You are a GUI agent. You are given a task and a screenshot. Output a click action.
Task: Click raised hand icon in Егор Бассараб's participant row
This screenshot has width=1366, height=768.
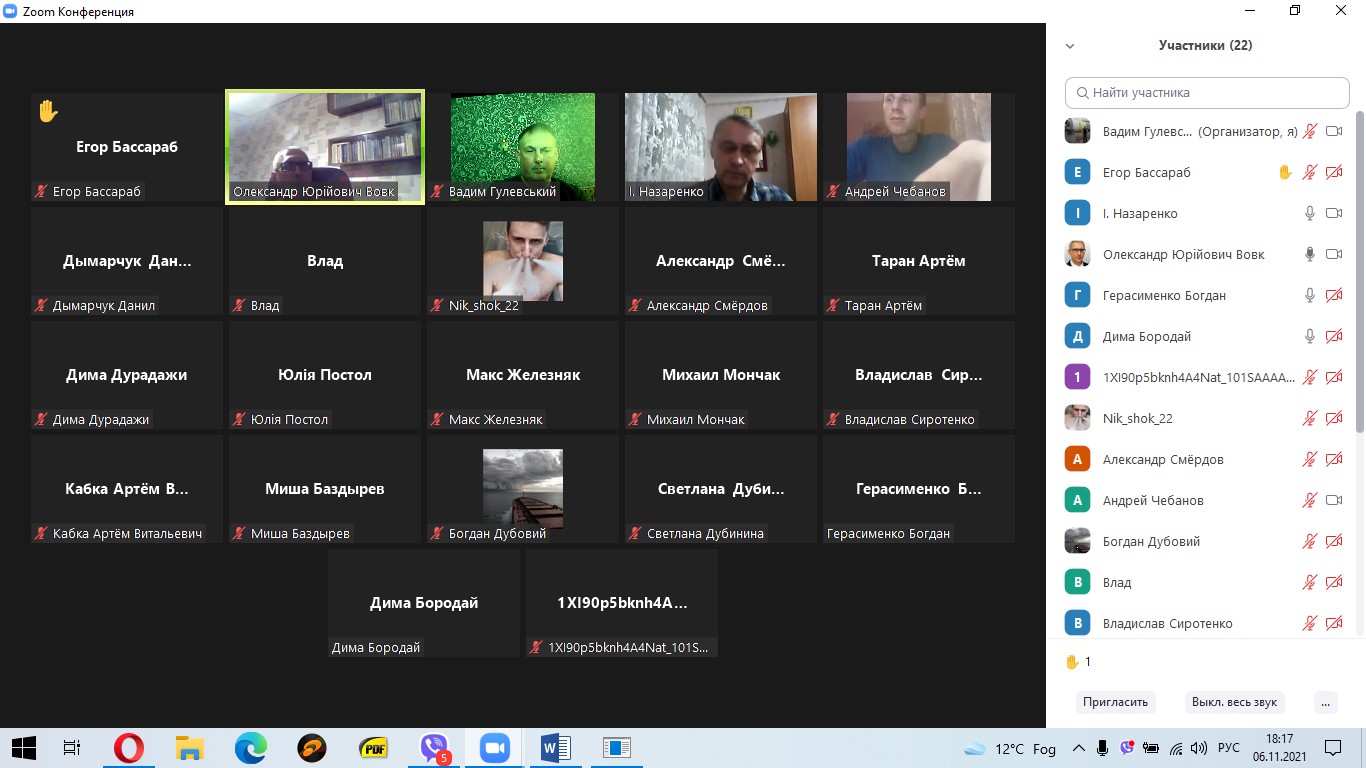(1285, 172)
